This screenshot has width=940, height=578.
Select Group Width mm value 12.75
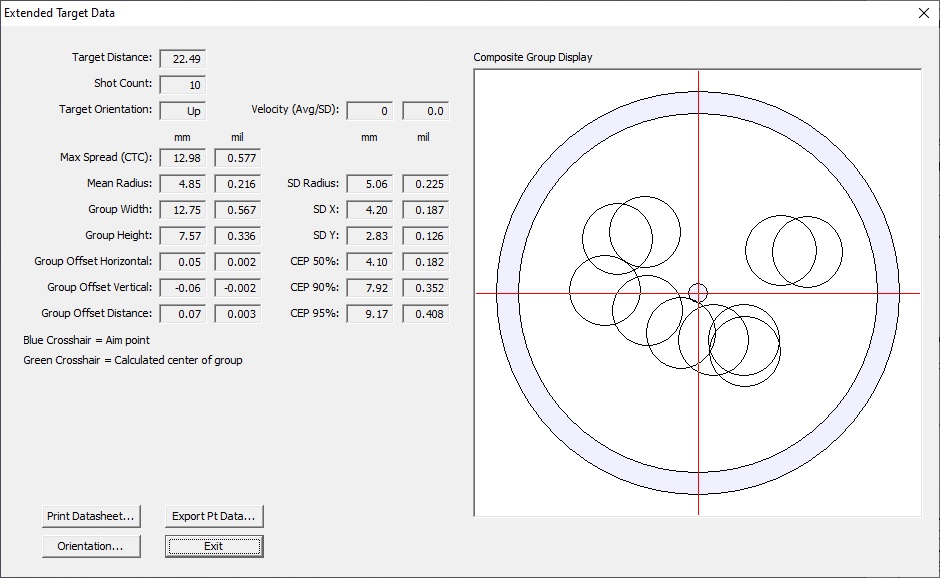point(183,210)
